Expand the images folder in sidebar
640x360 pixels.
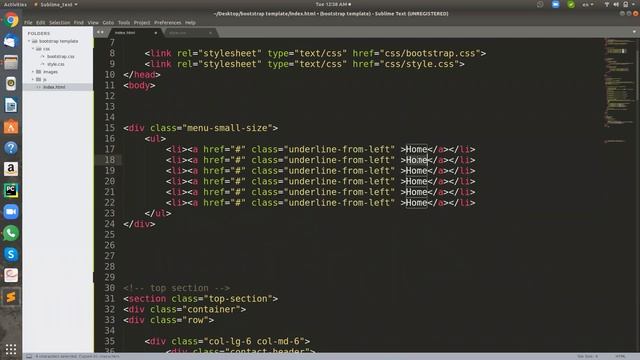point(33,72)
